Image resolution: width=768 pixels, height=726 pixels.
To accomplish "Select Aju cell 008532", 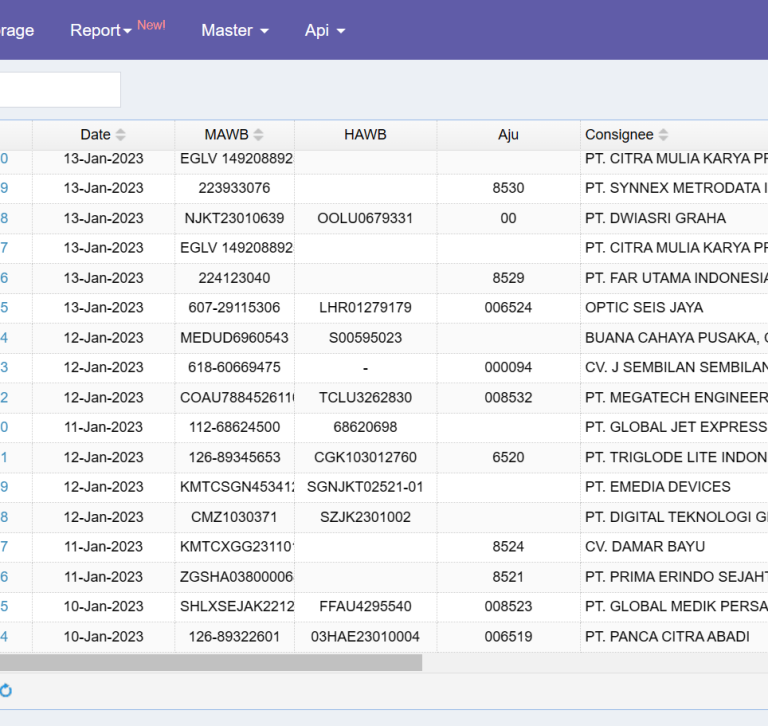I will point(508,397).
